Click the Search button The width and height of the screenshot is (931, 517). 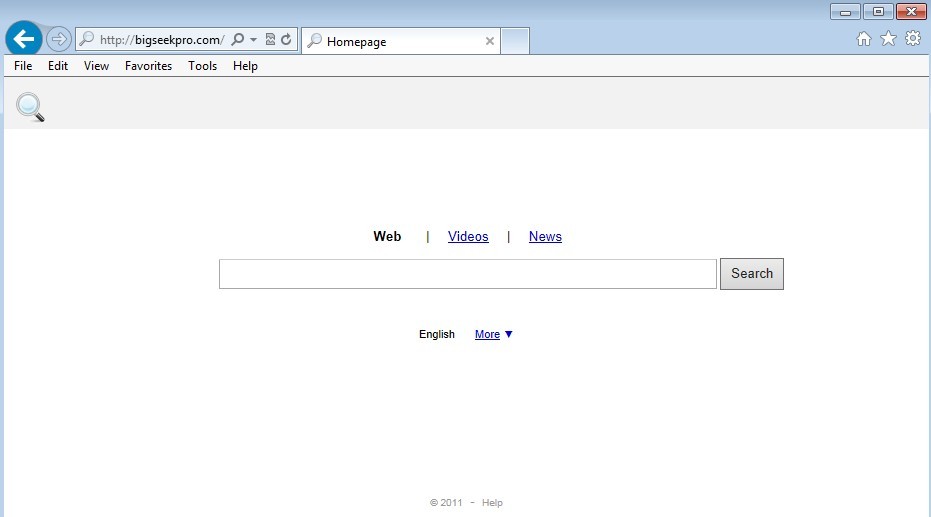tap(752, 274)
